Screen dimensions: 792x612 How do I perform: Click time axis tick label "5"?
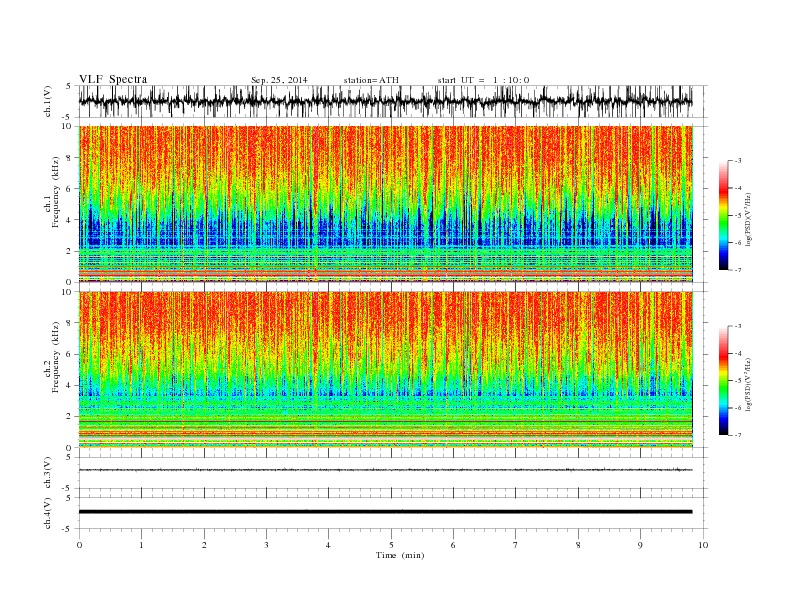(x=391, y=545)
